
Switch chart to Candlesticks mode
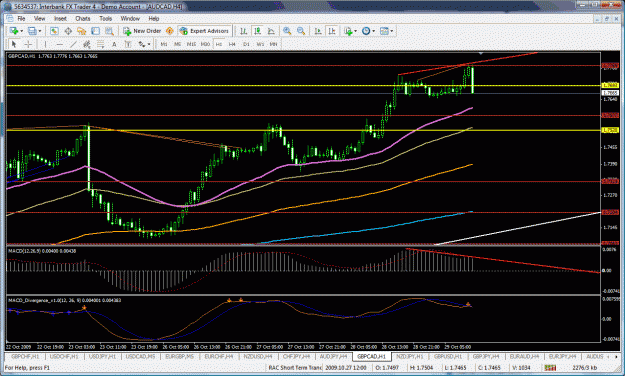pos(257,31)
